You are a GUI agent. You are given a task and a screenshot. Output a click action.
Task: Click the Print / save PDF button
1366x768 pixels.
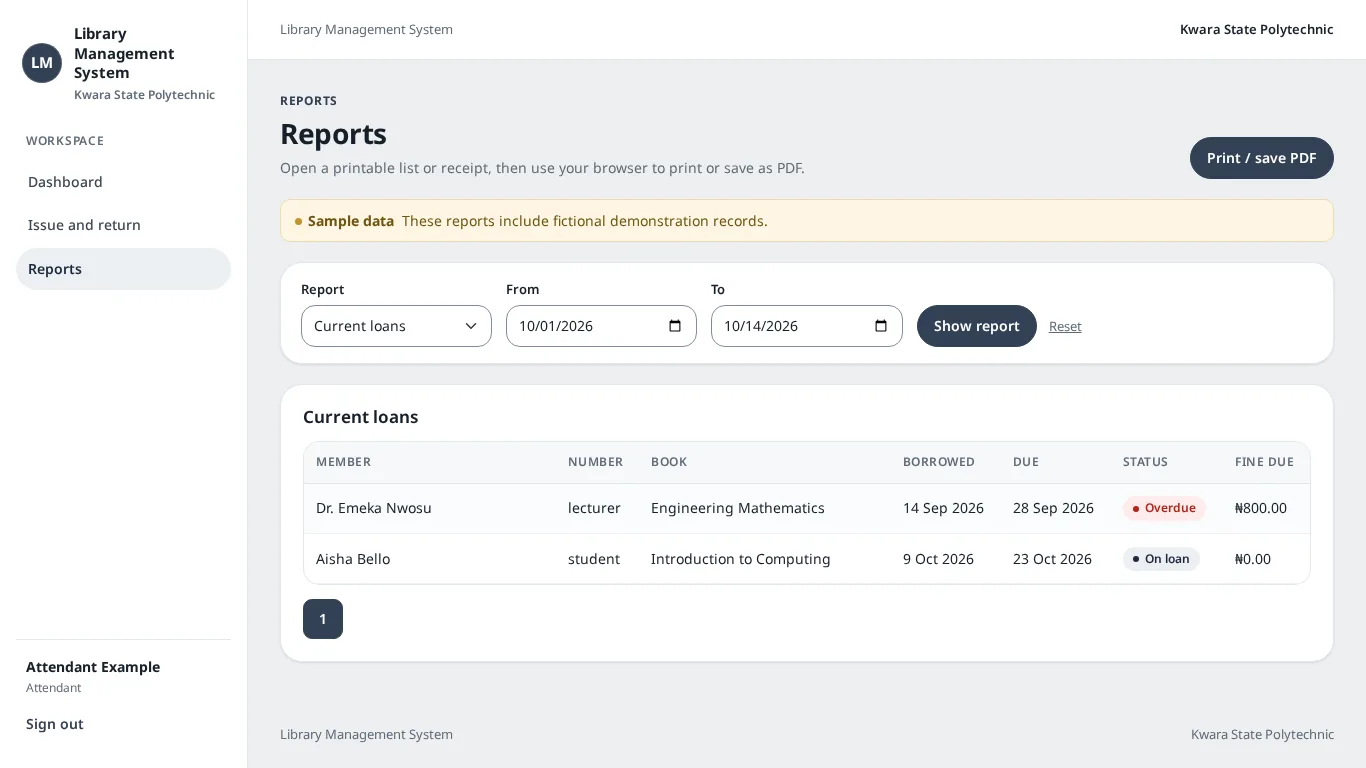pyautogui.click(x=1261, y=158)
